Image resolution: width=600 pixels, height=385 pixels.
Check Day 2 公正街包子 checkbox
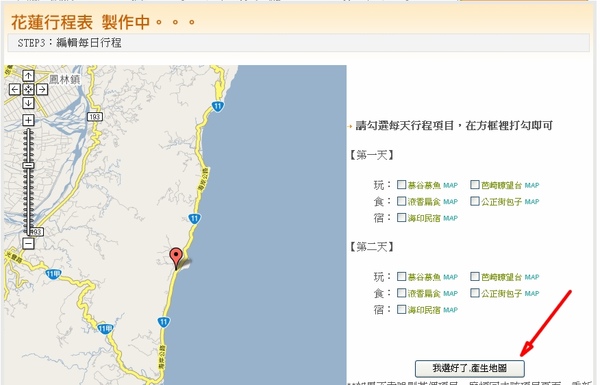(x=475, y=293)
